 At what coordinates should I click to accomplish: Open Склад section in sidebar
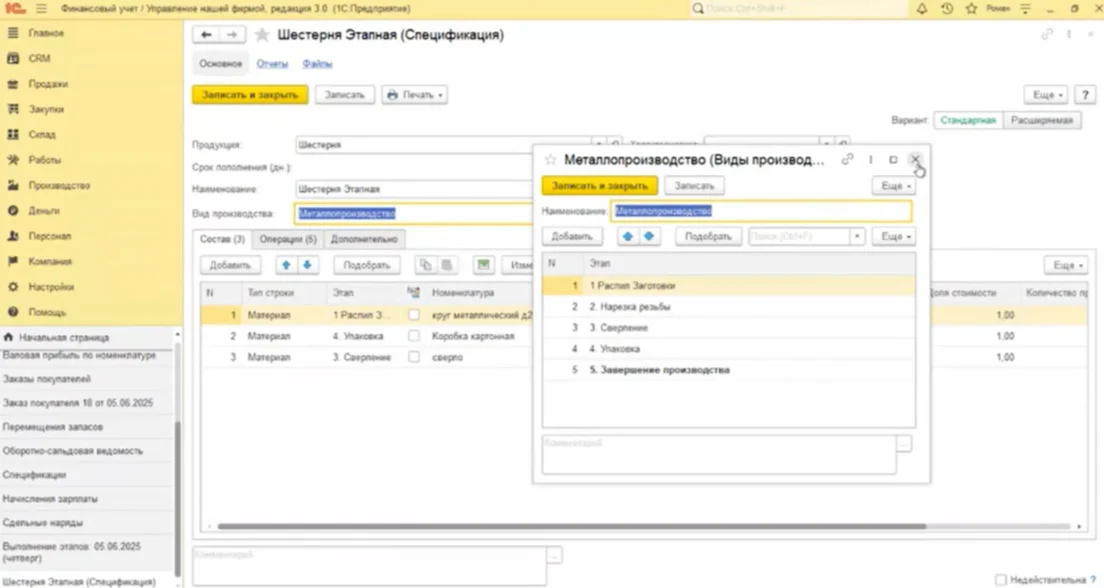pos(42,135)
